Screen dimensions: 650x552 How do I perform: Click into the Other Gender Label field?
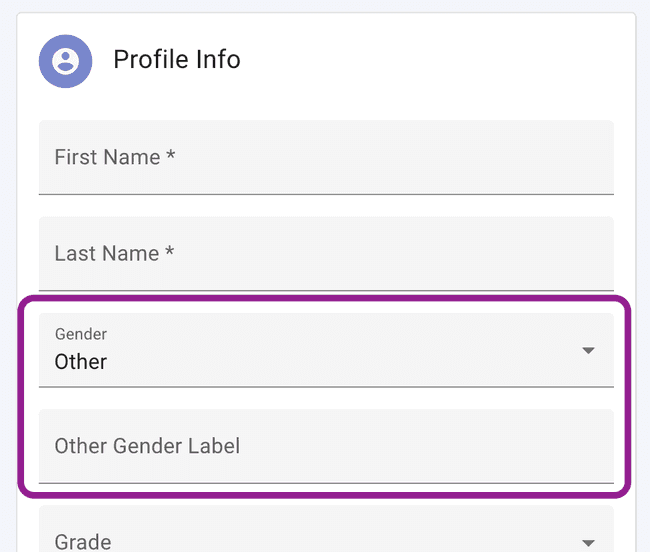click(325, 446)
